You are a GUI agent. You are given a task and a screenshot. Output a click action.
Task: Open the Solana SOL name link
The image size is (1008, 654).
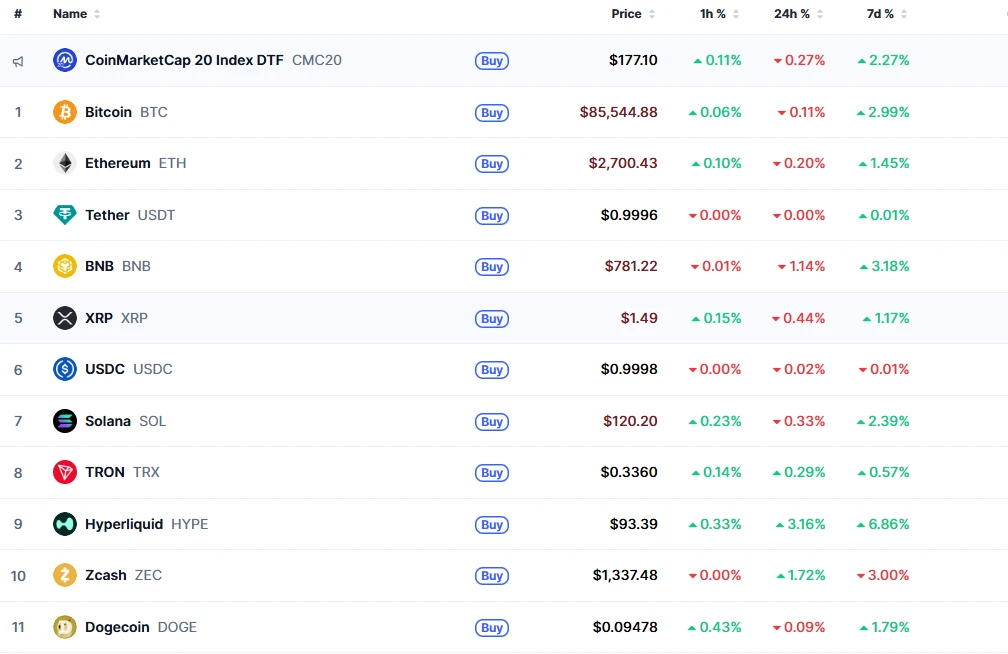125,421
